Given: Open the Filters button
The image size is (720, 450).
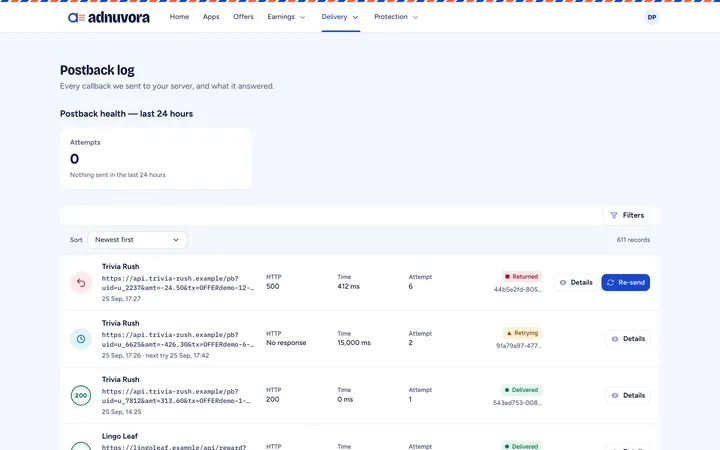Looking at the screenshot, I should (627, 215).
